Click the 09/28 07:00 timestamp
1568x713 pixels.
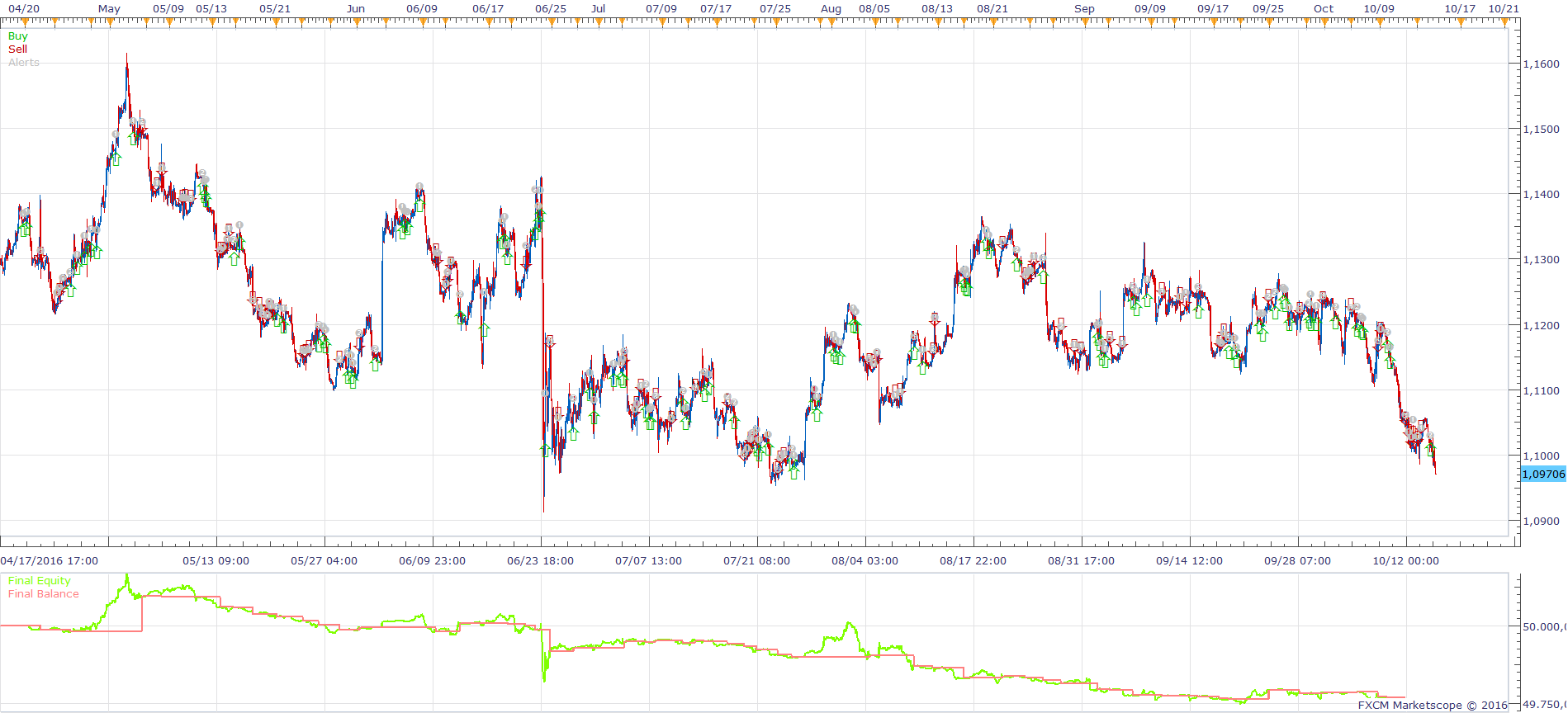click(x=1298, y=561)
